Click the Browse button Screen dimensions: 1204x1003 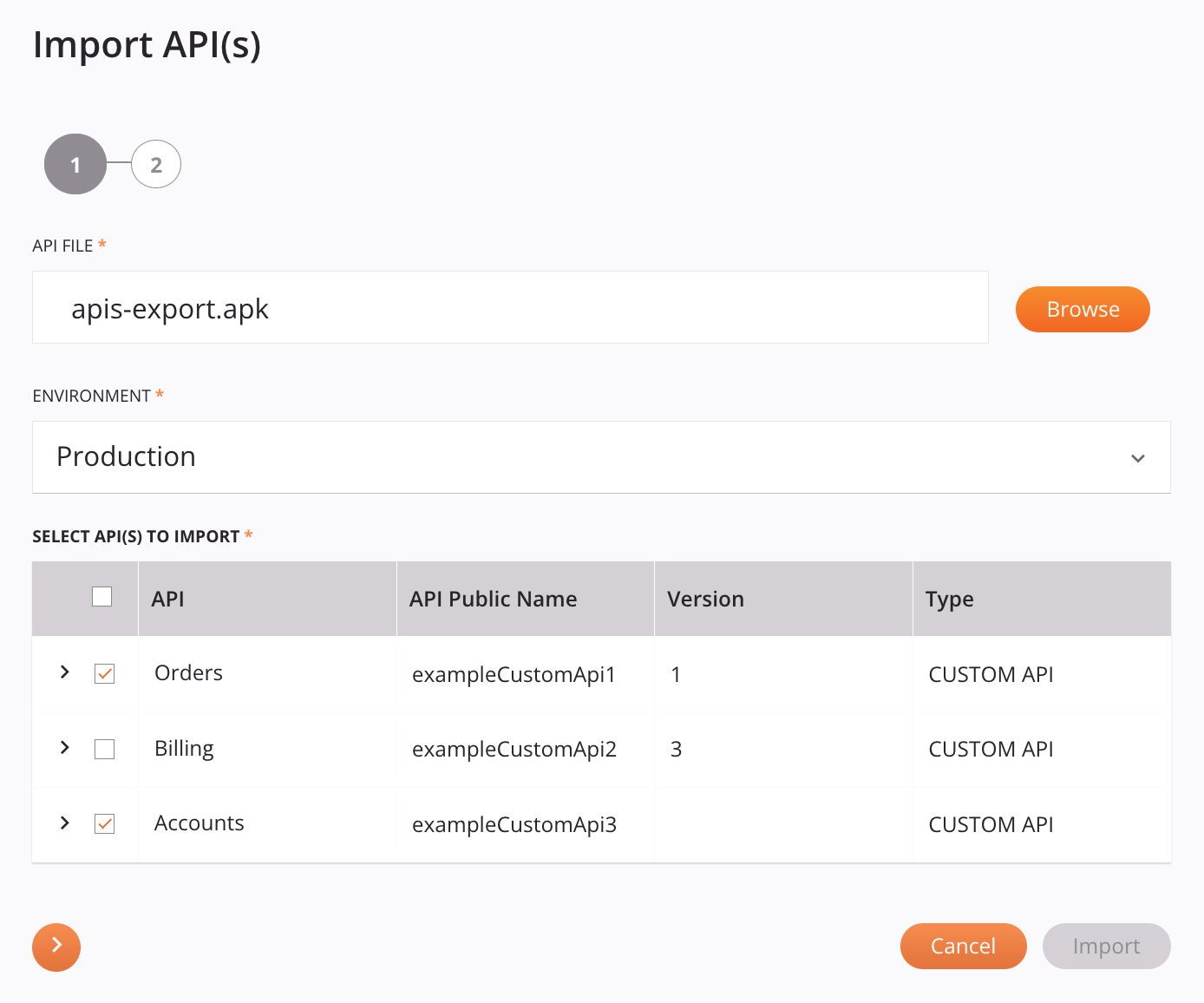[x=1083, y=309]
